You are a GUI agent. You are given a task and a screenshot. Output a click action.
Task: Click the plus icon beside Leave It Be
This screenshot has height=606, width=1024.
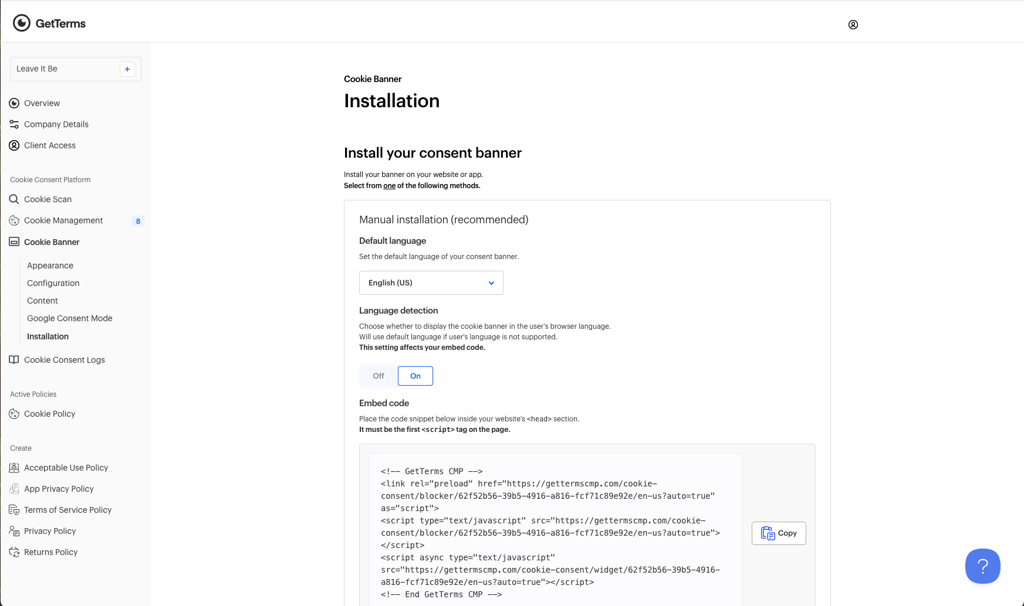[127, 69]
